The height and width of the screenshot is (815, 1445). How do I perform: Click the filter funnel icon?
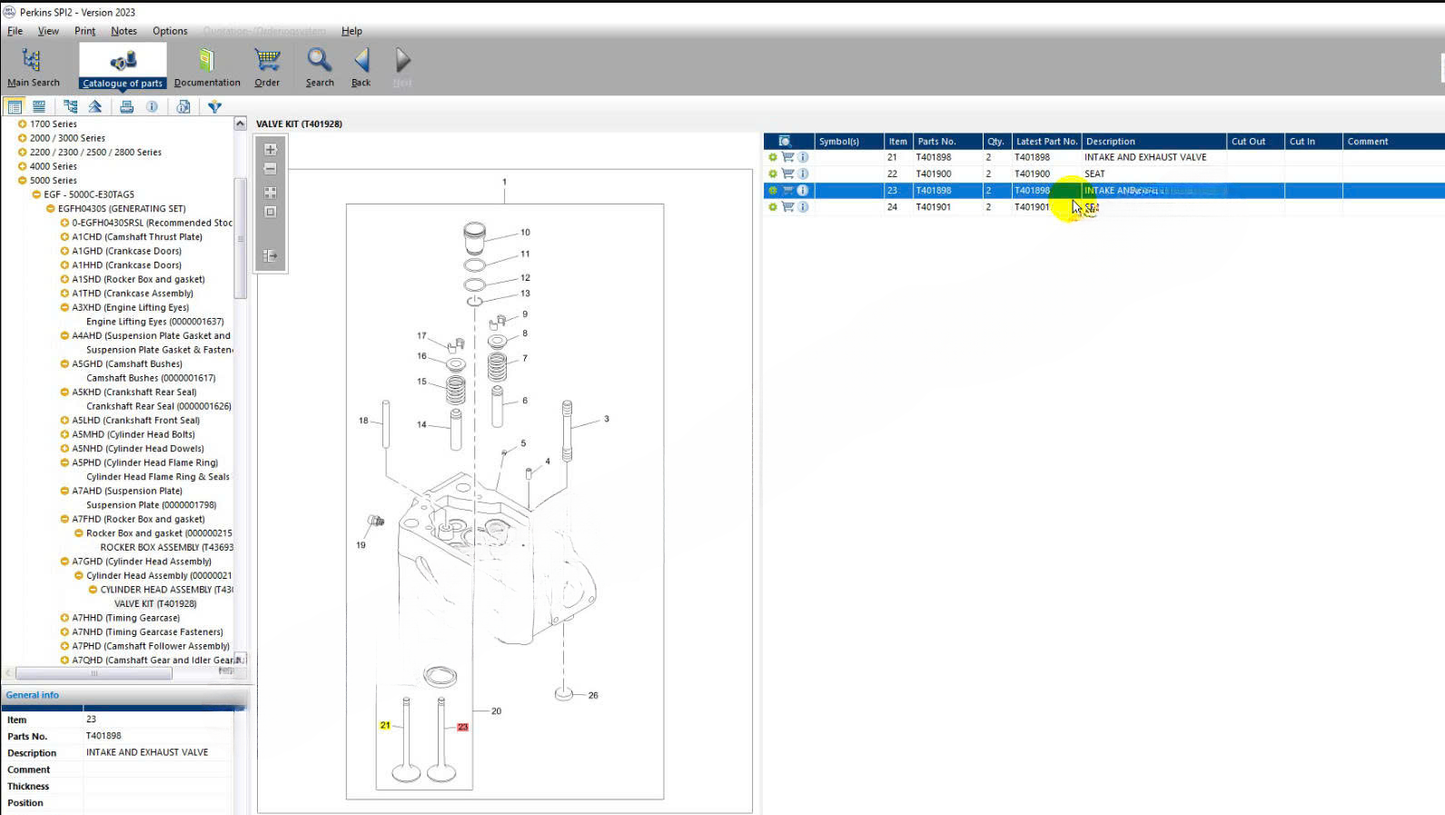click(x=214, y=106)
